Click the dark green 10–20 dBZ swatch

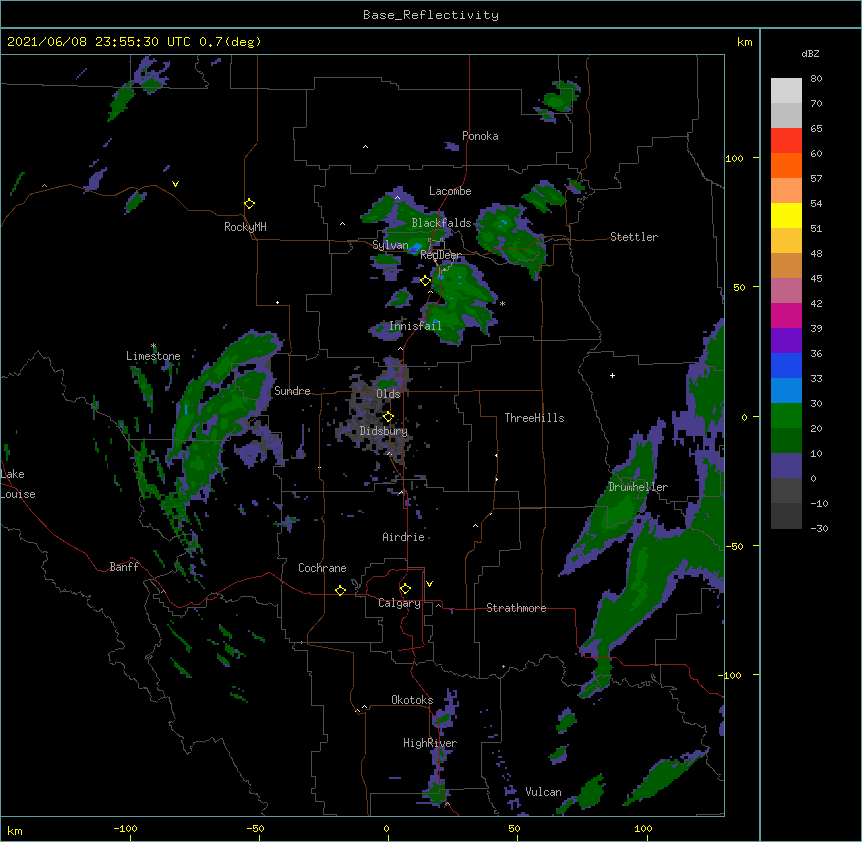[786, 440]
